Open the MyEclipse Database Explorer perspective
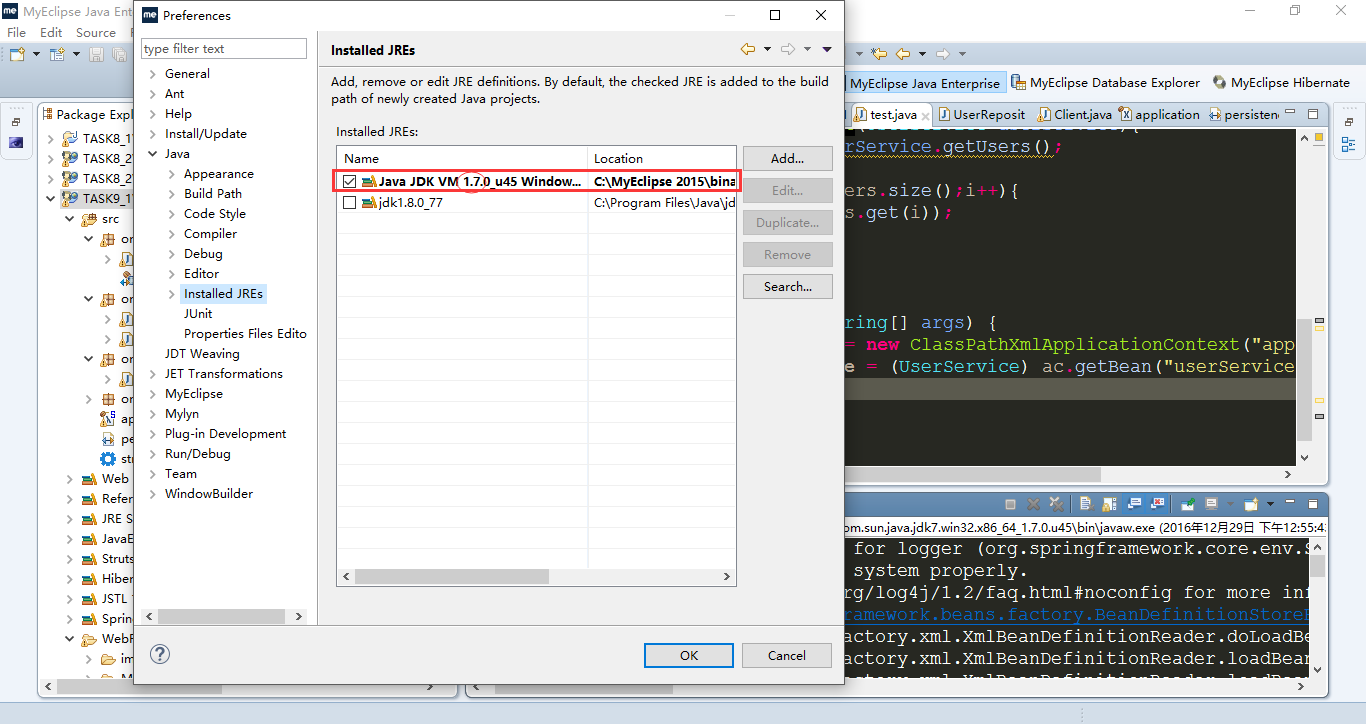 [1105, 83]
